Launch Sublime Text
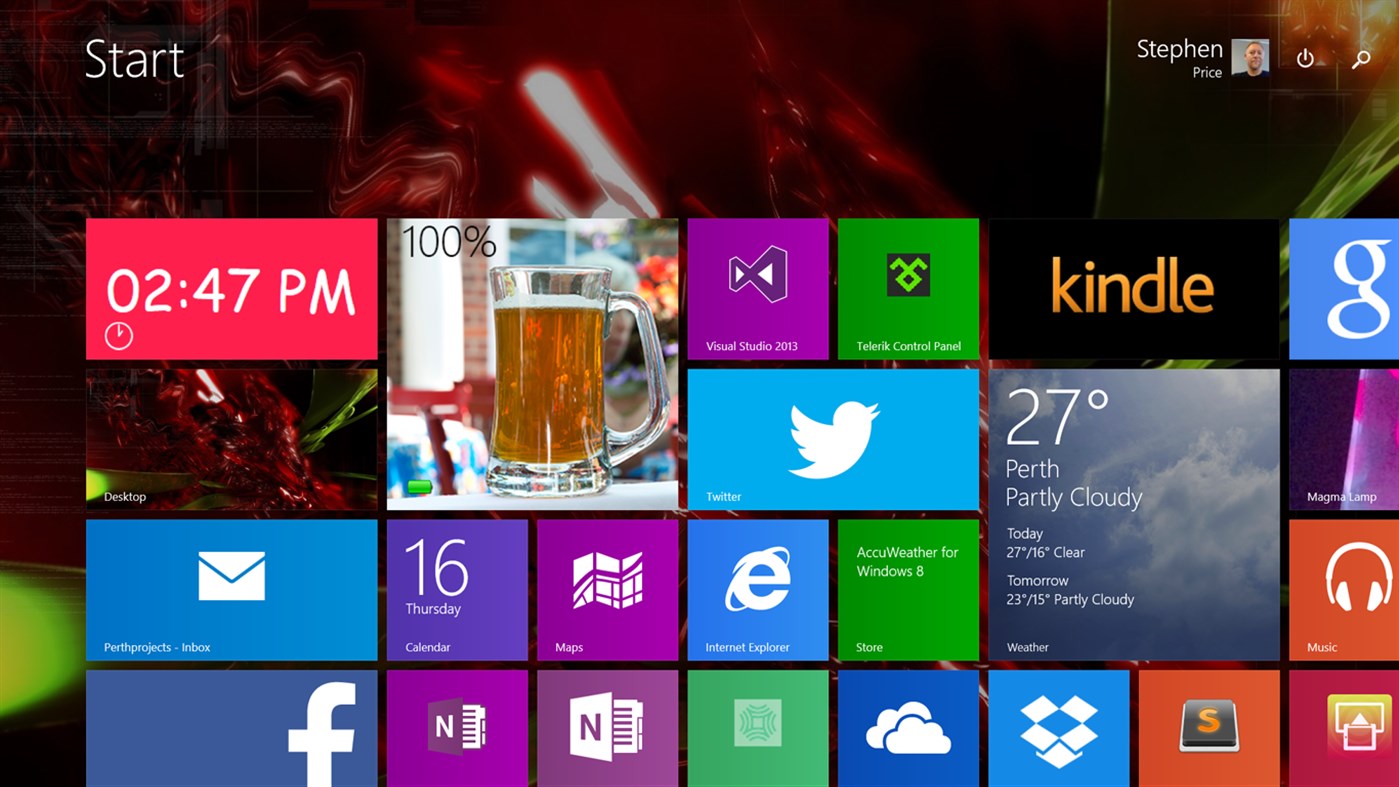The height and width of the screenshot is (787, 1399). pyautogui.click(x=1208, y=728)
